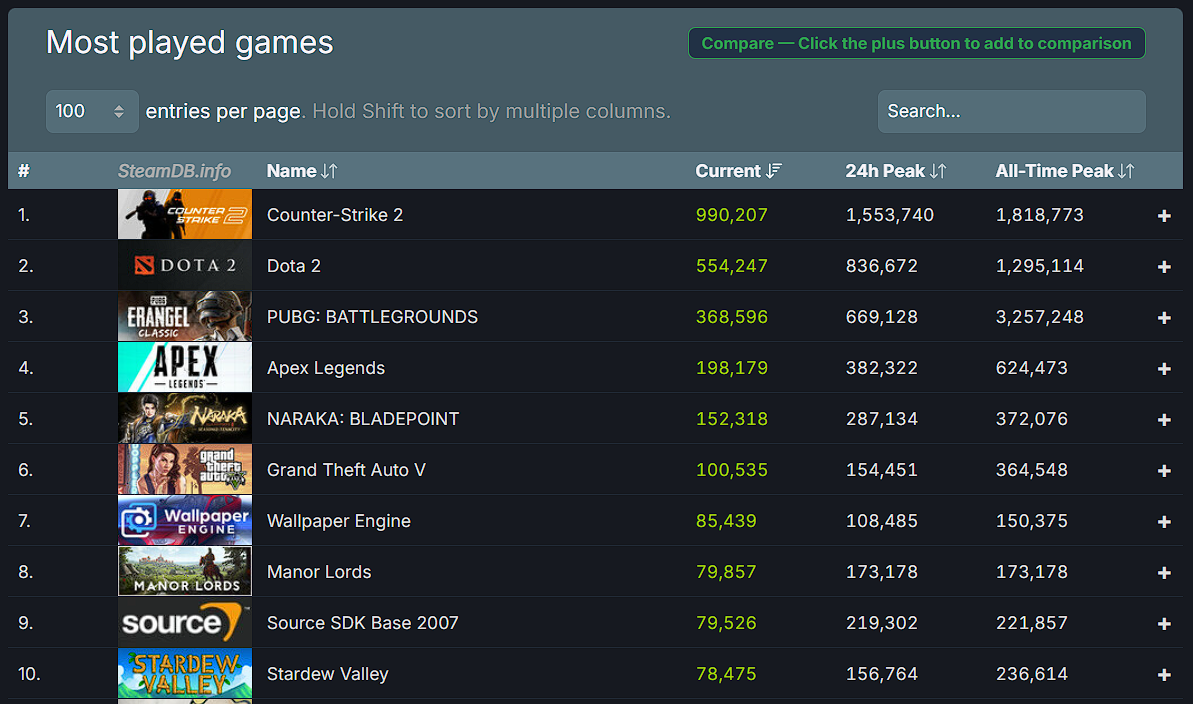The image size is (1193, 704).
Task: Select PUBG all-time peak 3,257,248
Action: click(x=1040, y=317)
